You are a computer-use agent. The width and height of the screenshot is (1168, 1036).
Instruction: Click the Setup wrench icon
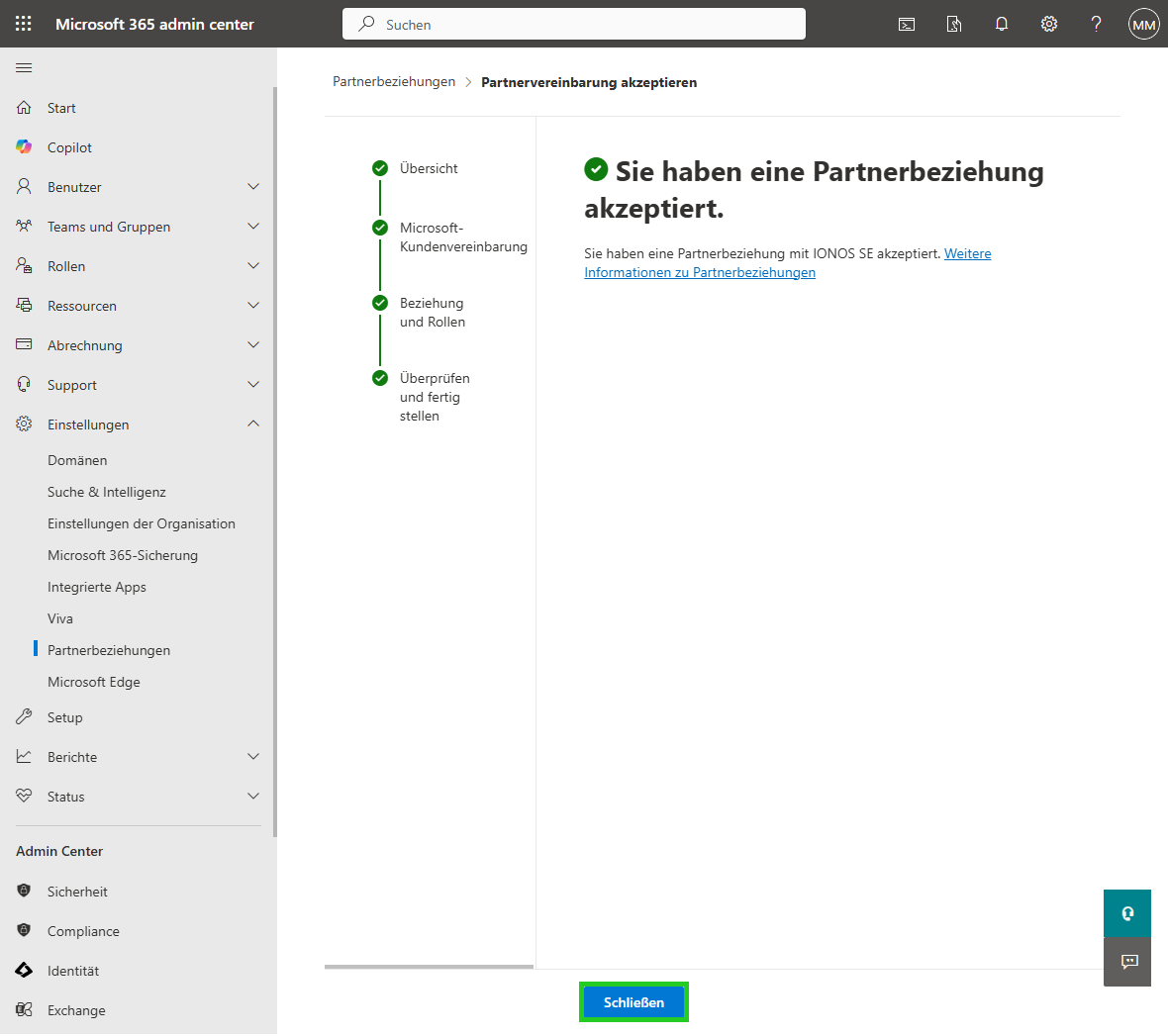click(x=24, y=717)
